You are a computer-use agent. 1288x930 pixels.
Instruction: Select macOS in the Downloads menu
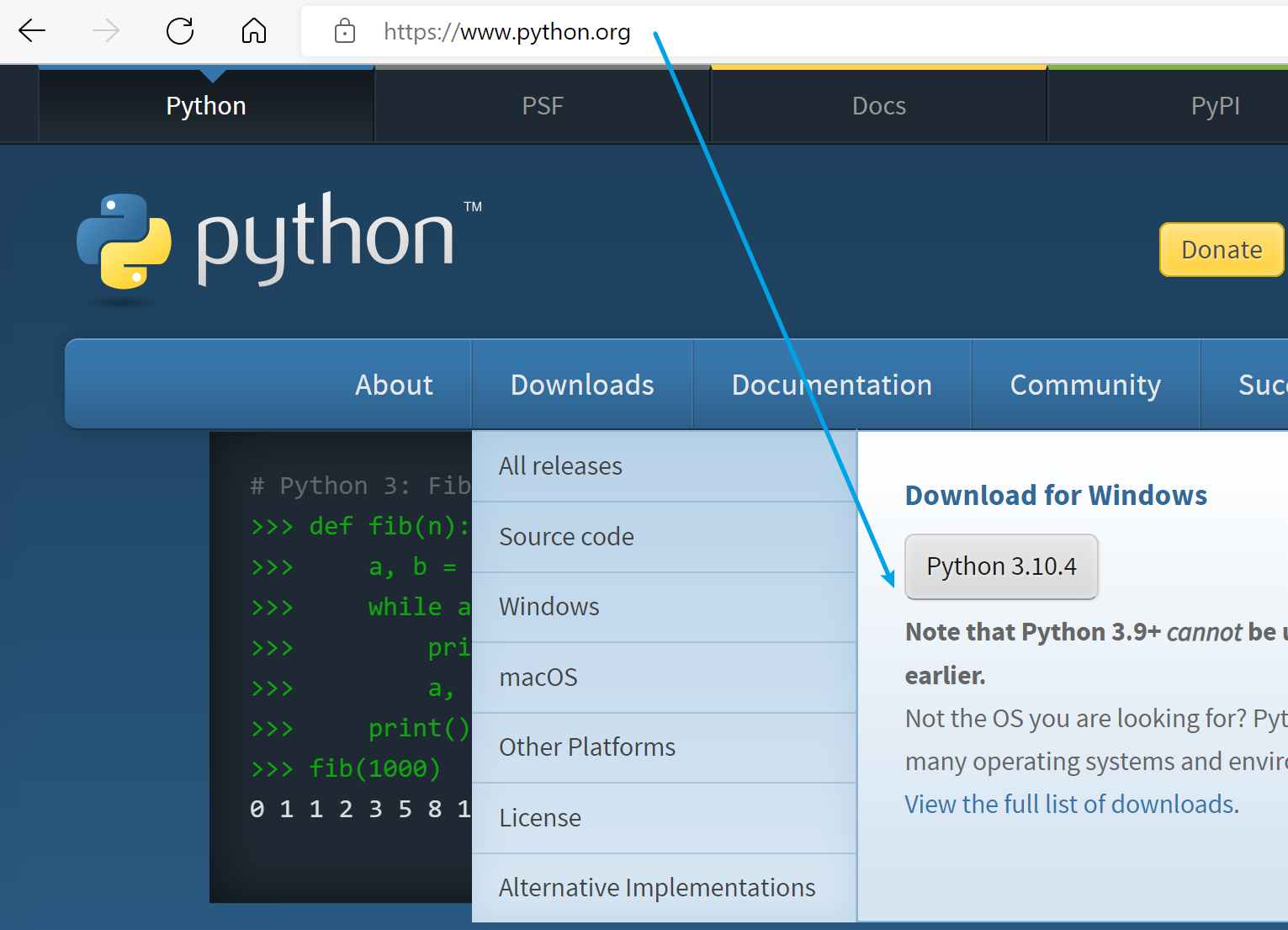coord(664,678)
